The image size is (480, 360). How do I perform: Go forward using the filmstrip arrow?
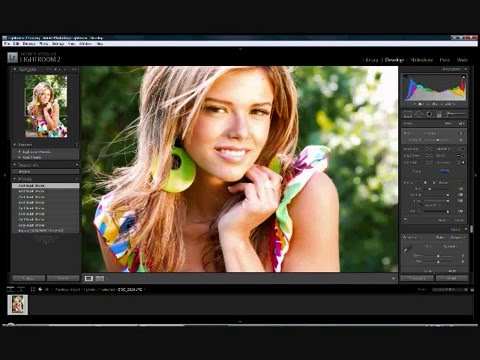coord(47,289)
